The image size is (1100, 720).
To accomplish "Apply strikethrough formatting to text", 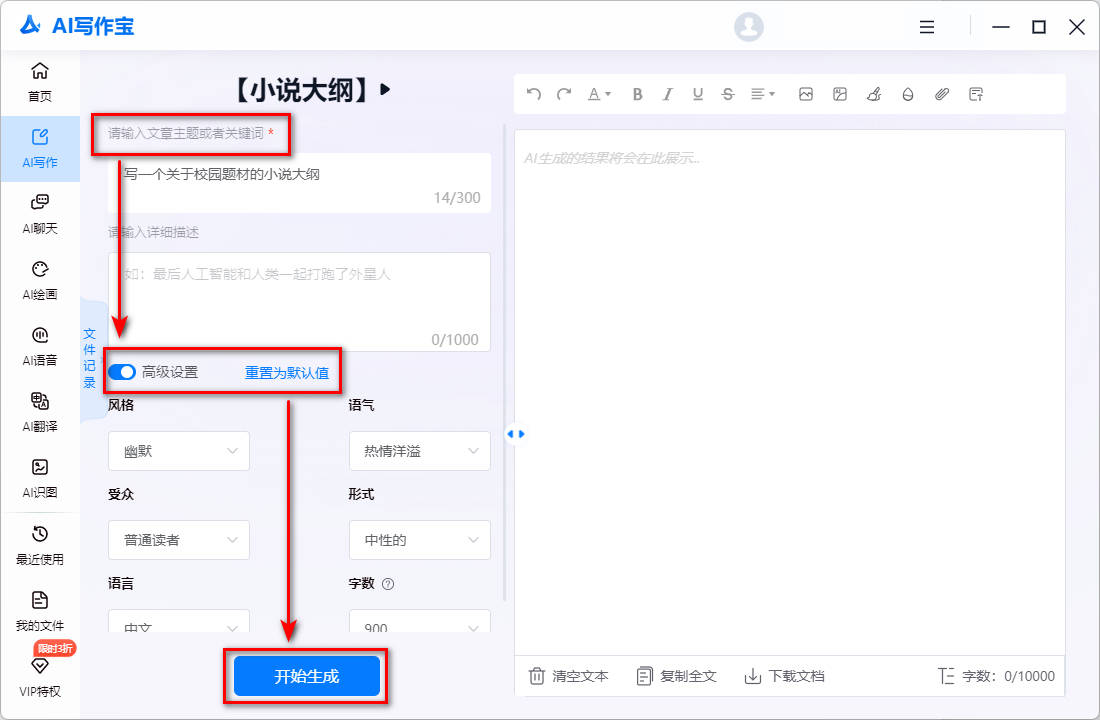I will [728, 94].
